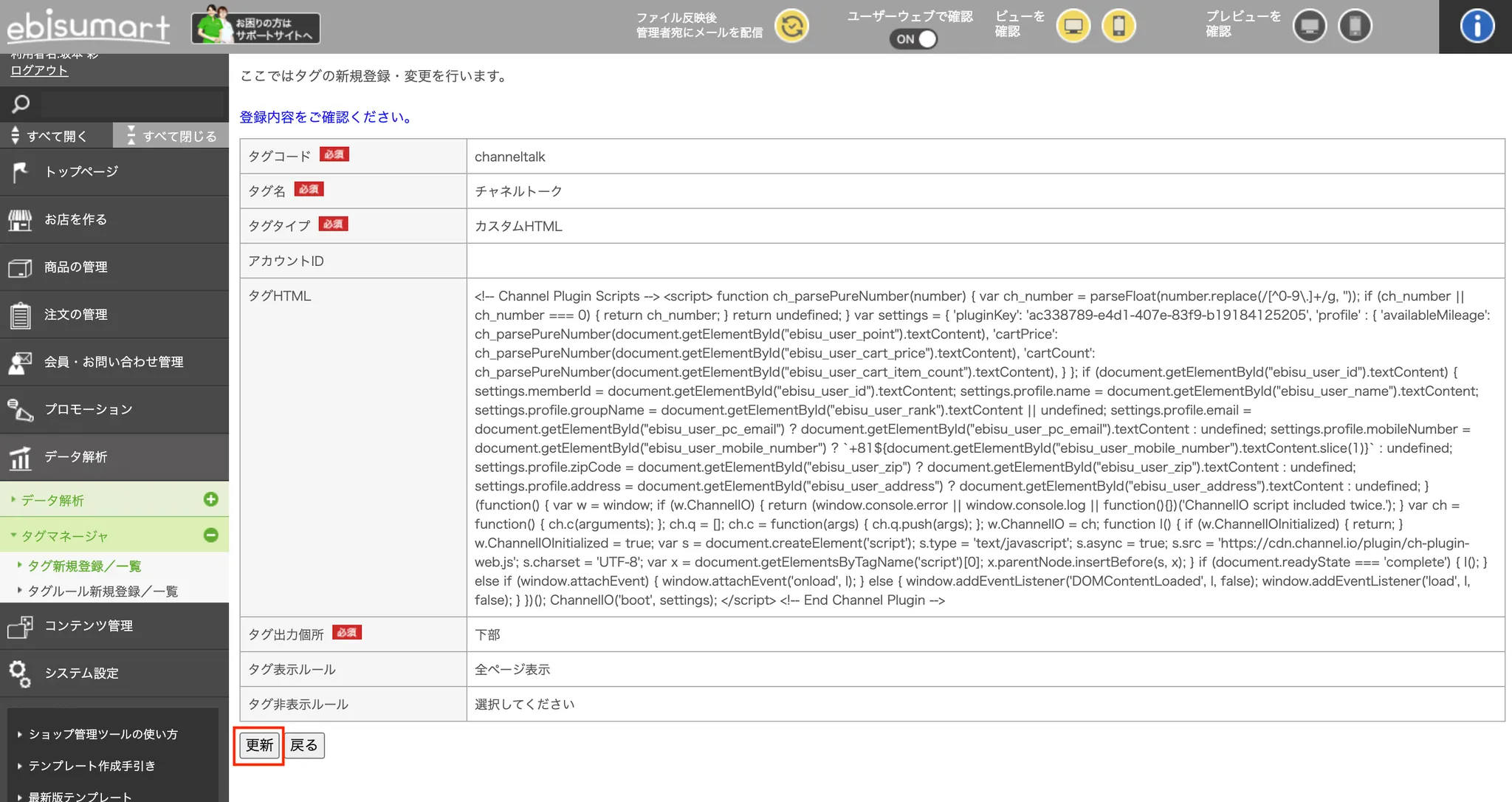The height and width of the screenshot is (802, 1512).
Task: Click the ログアウト link
Action: 39,71
